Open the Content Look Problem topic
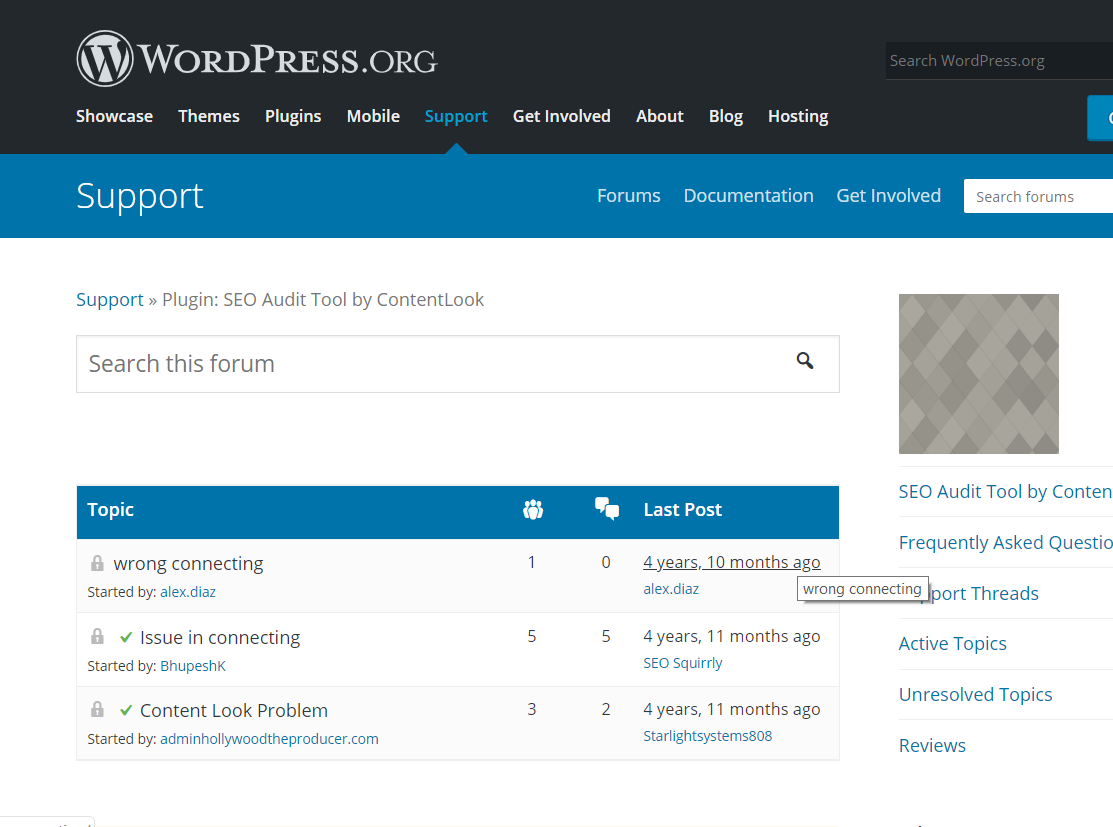 [x=234, y=711]
